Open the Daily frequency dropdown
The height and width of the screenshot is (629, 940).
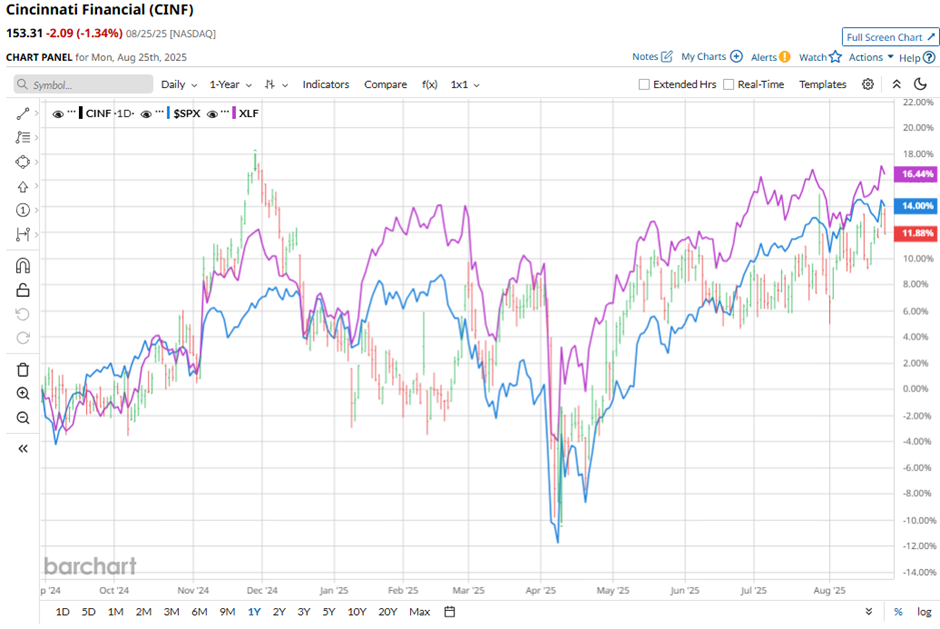[179, 85]
